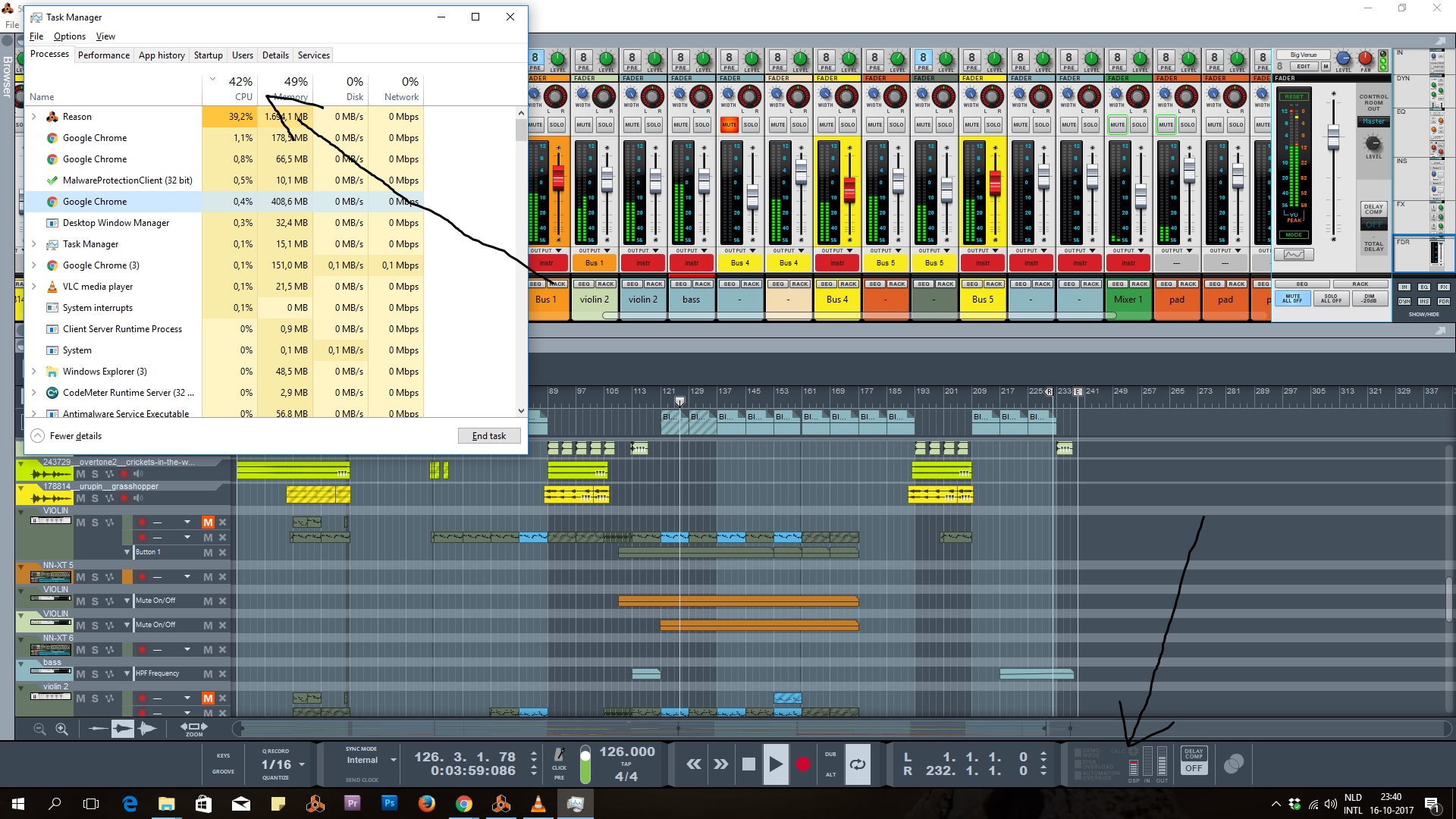This screenshot has height=819, width=1456.
Task: Click the DIM -20dB button
Action: tap(1369, 299)
